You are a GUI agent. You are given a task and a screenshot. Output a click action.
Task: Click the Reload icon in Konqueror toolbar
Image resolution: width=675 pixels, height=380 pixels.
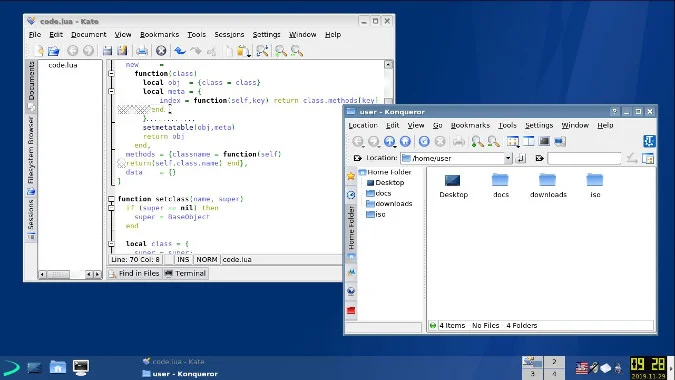(424, 141)
